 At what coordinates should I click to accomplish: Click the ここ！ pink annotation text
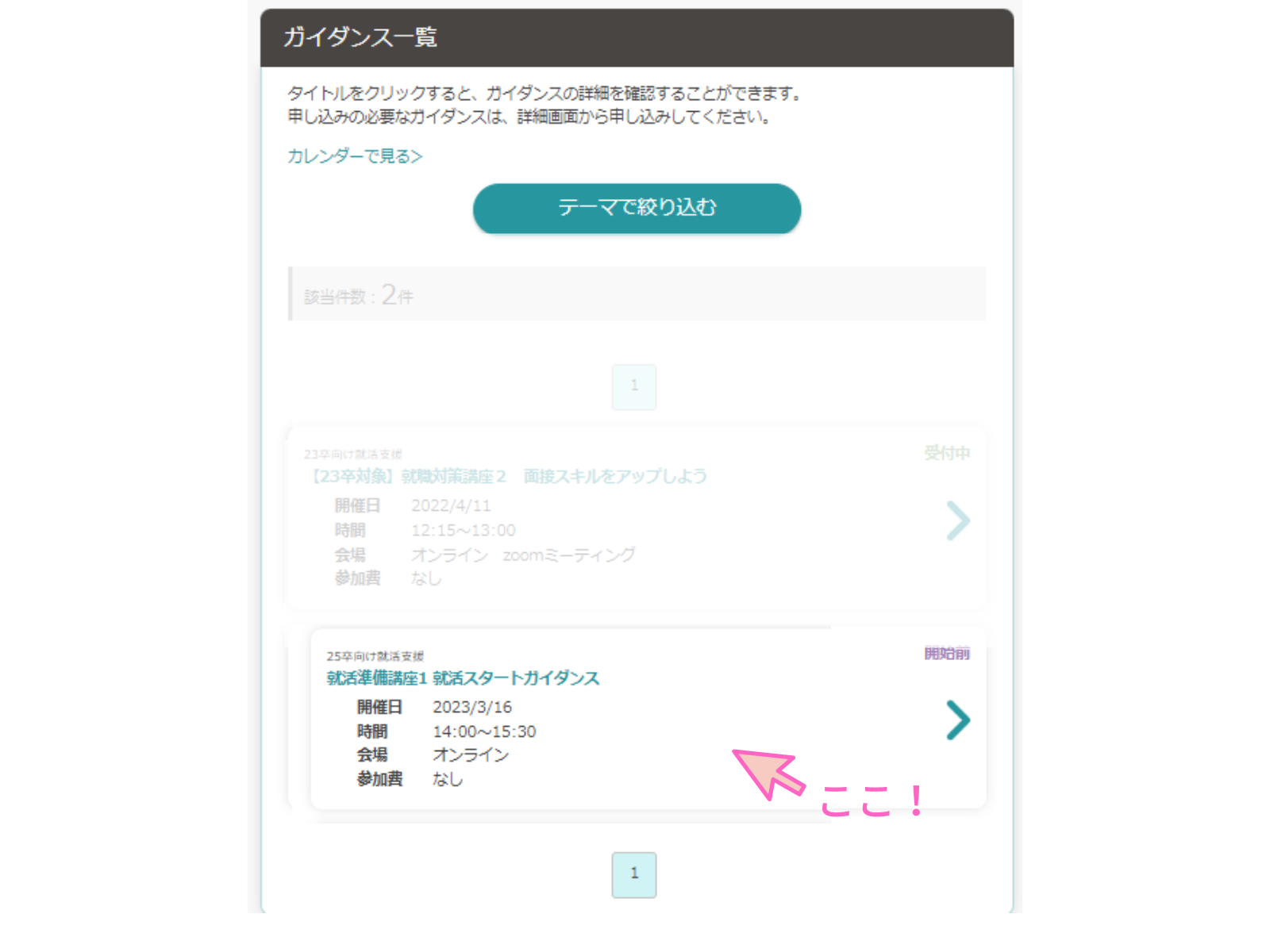(871, 800)
